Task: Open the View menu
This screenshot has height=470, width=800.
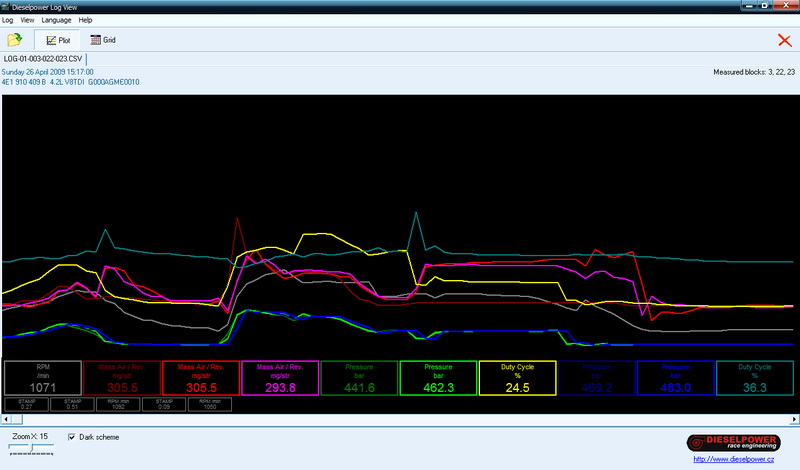Action: (27, 20)
